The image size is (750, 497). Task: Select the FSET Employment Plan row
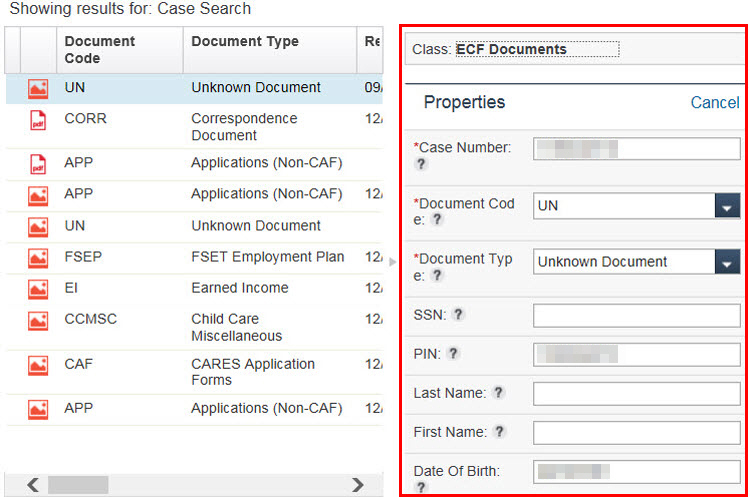(x=267, y=257)
